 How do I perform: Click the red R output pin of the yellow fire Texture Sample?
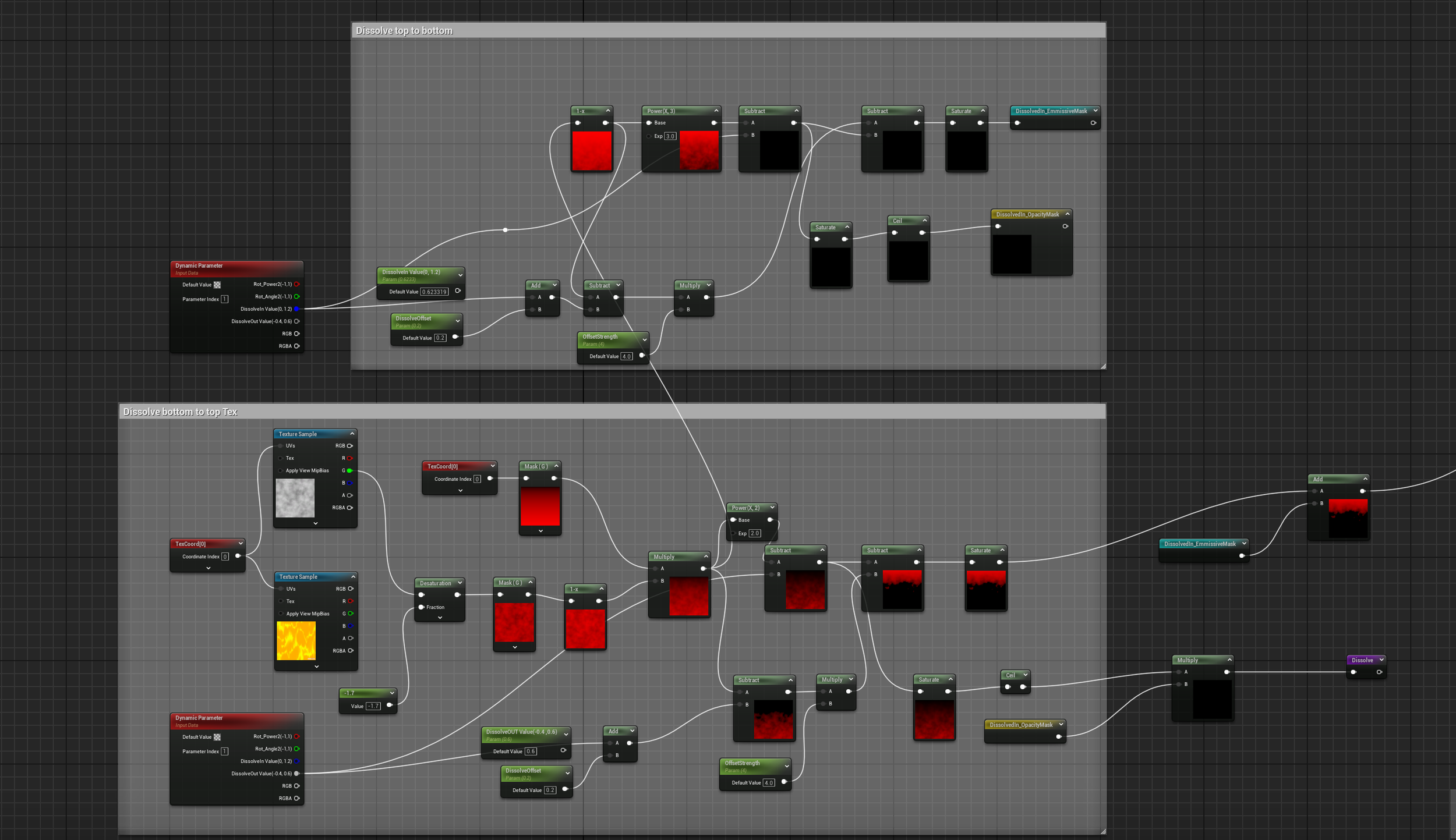(x=351, y=601)
